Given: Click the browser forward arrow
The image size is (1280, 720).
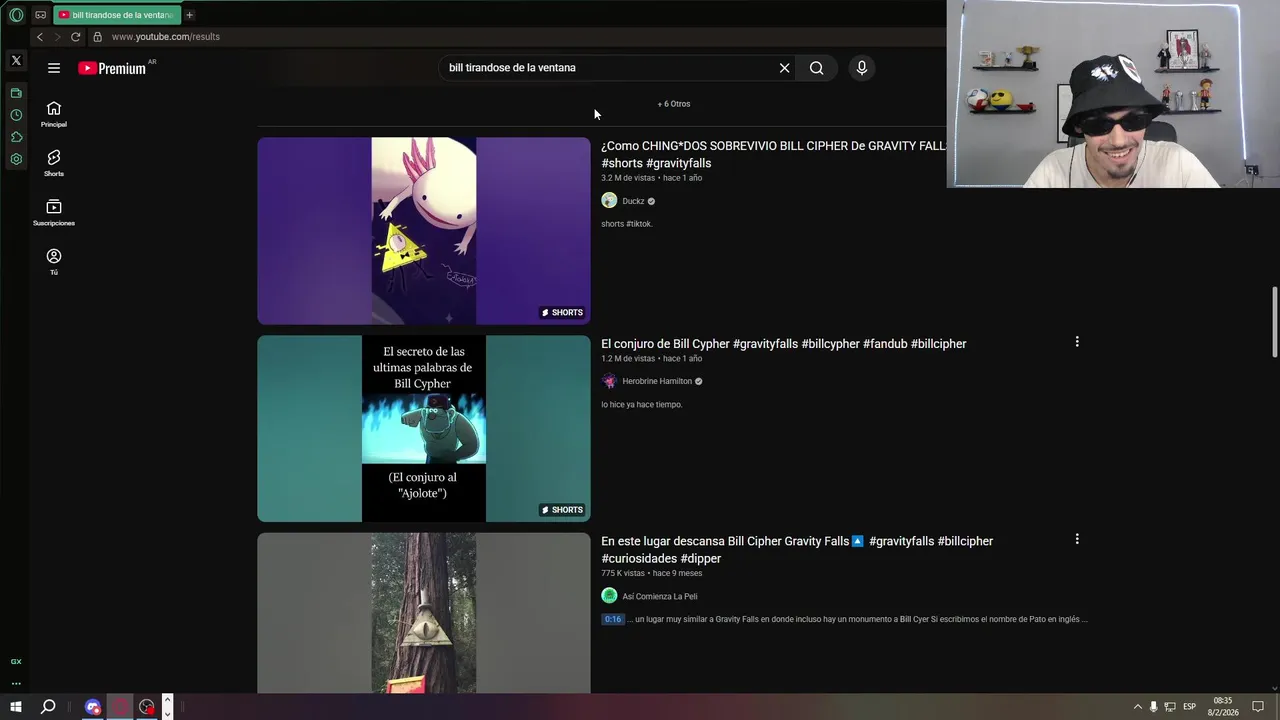Looking at the screenshot, I should click(x=57, y=37).
